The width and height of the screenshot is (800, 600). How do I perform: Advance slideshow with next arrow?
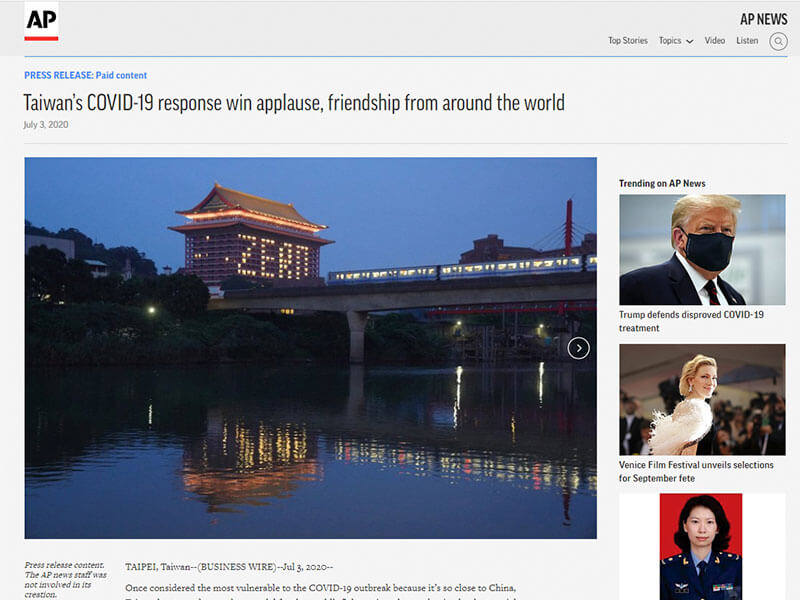coord(578,348)
